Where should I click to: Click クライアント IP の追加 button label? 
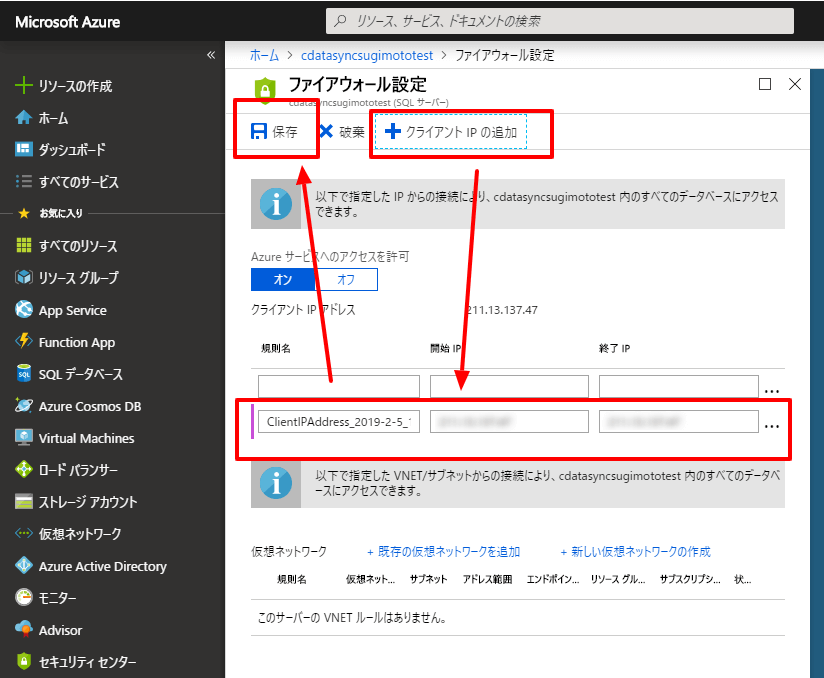click(461, 132)
